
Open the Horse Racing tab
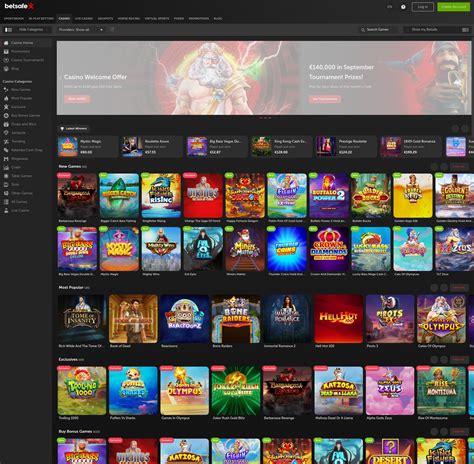pos(129,19)
